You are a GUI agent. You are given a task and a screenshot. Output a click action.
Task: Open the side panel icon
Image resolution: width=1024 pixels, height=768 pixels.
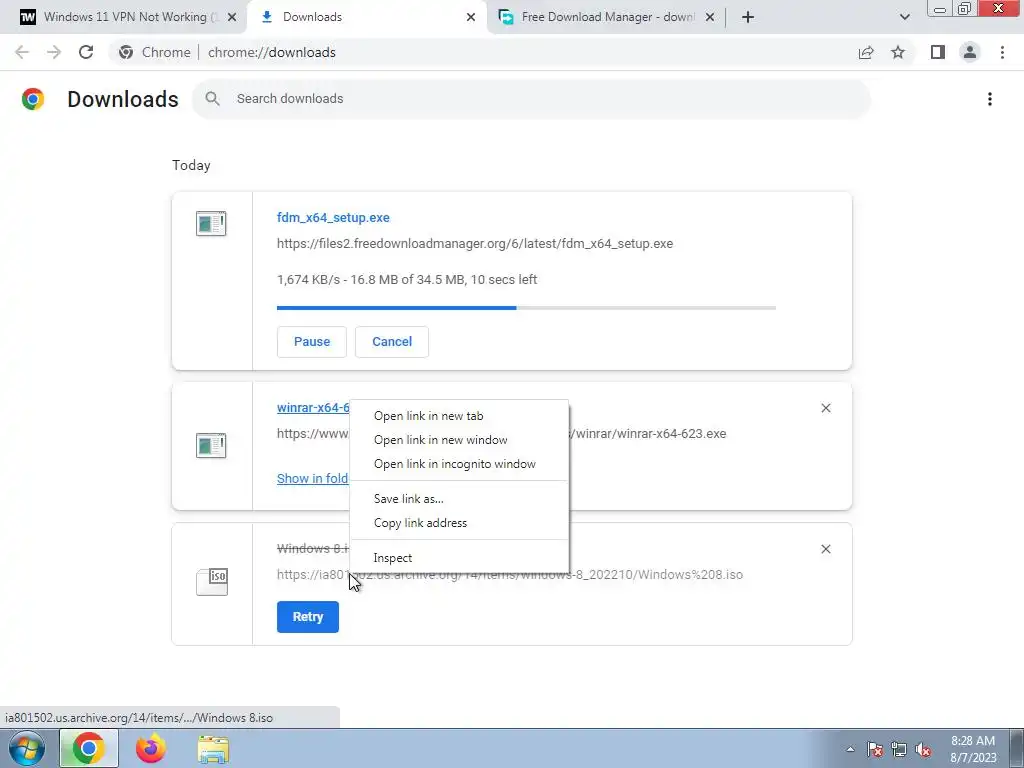pyautogui.click(x=938, y=52)
